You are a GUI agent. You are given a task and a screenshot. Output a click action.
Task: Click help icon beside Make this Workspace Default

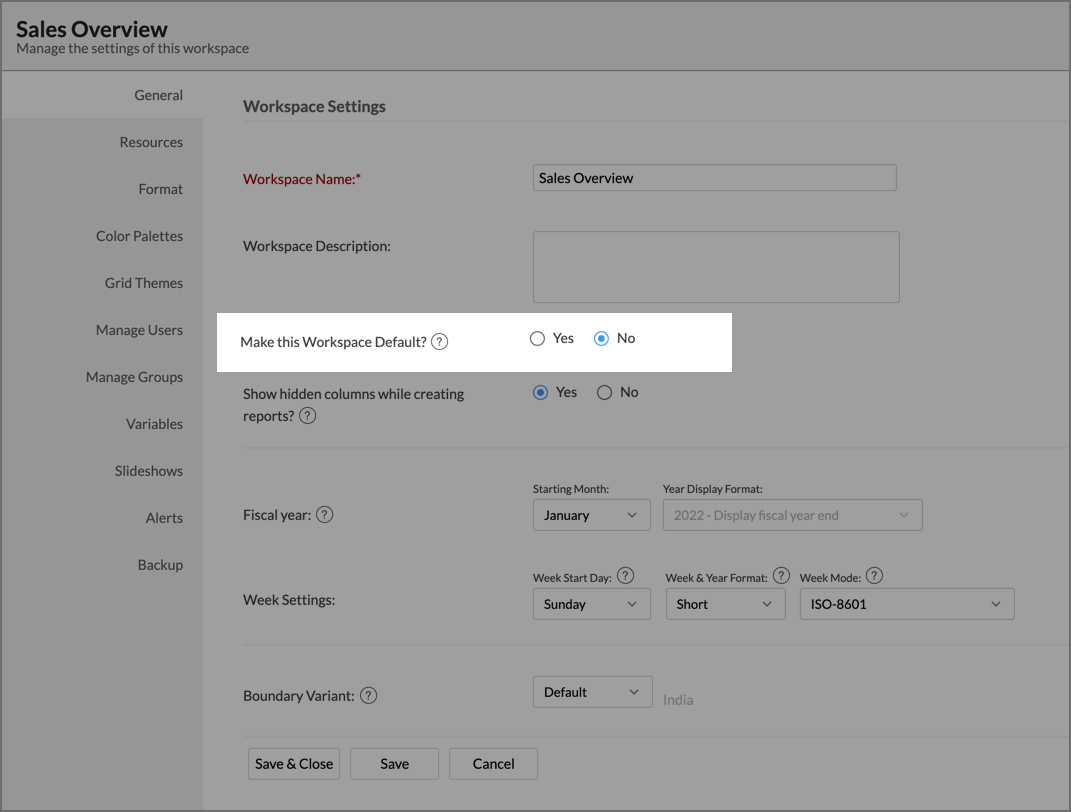tap(440, 342)
